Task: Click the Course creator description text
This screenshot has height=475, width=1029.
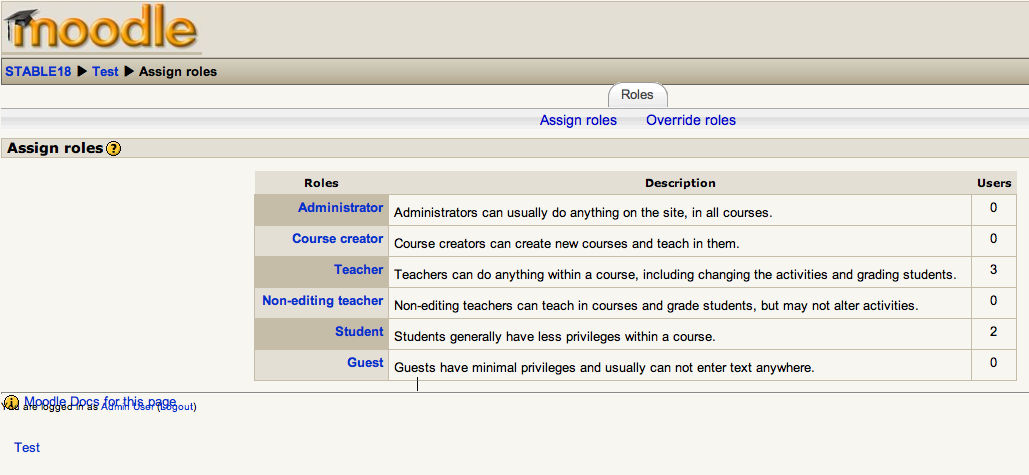Action: pyautogui.click(x=567, y=243)
